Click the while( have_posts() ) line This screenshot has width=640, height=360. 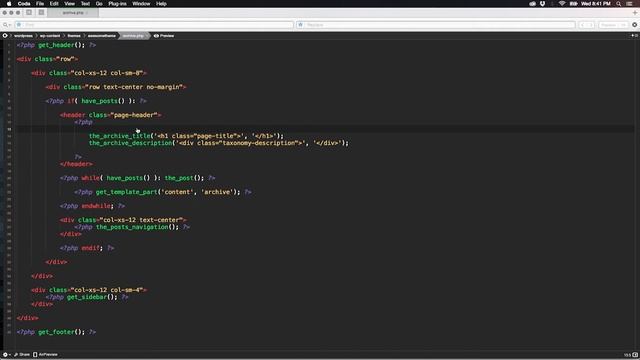138,178
